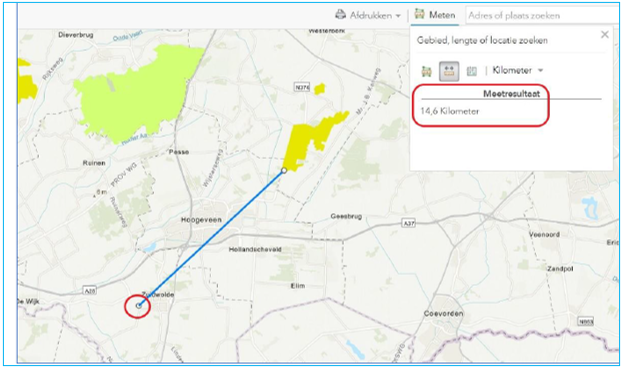Screen dimensions: 623x369
Task: Select the area measurement tool icon
Action: [x=426, y=71]
